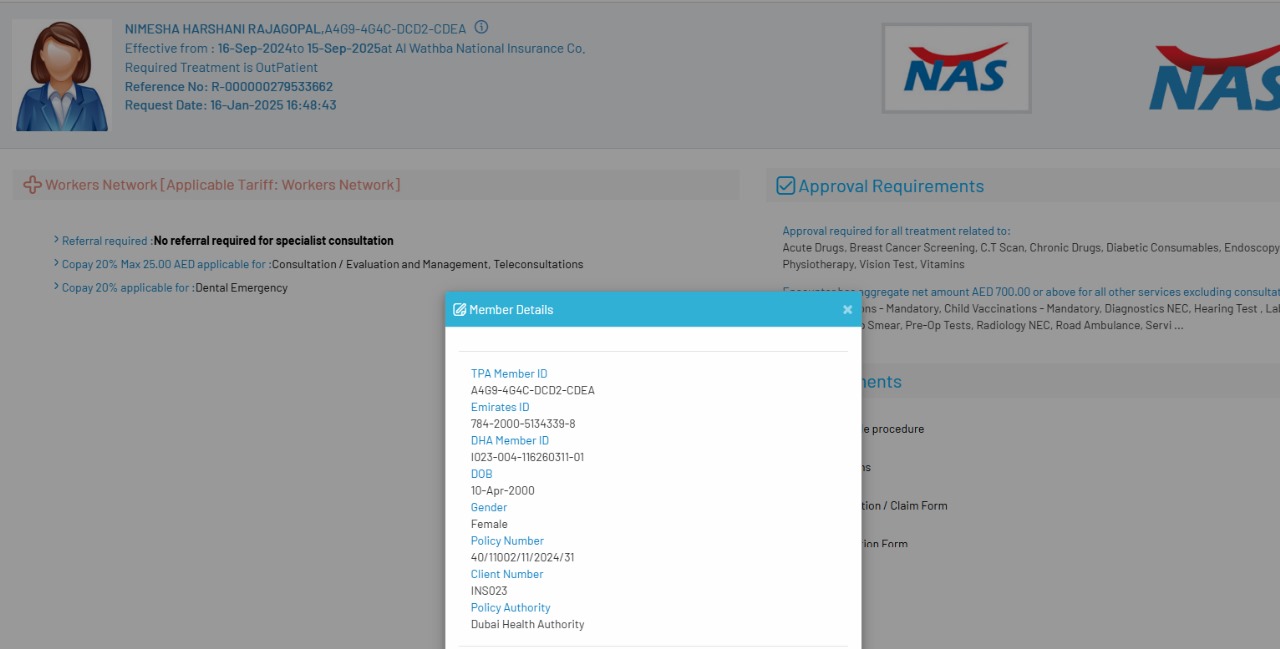Expand the Referral required item chevron

[56, 240]
